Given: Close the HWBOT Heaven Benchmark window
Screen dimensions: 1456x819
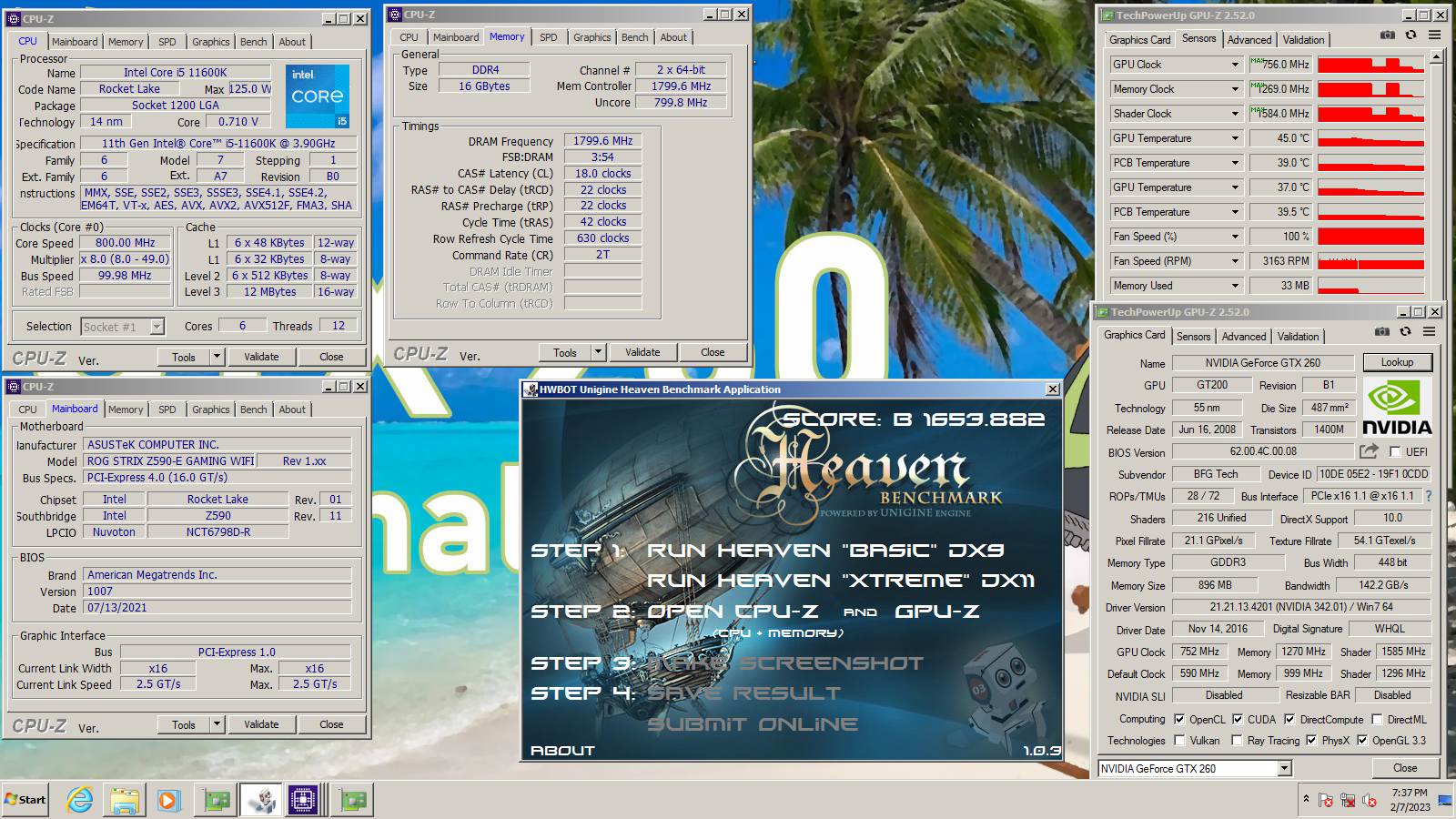Looking at the screenshot, I should pyautogui.click(x=1052, y=389).
